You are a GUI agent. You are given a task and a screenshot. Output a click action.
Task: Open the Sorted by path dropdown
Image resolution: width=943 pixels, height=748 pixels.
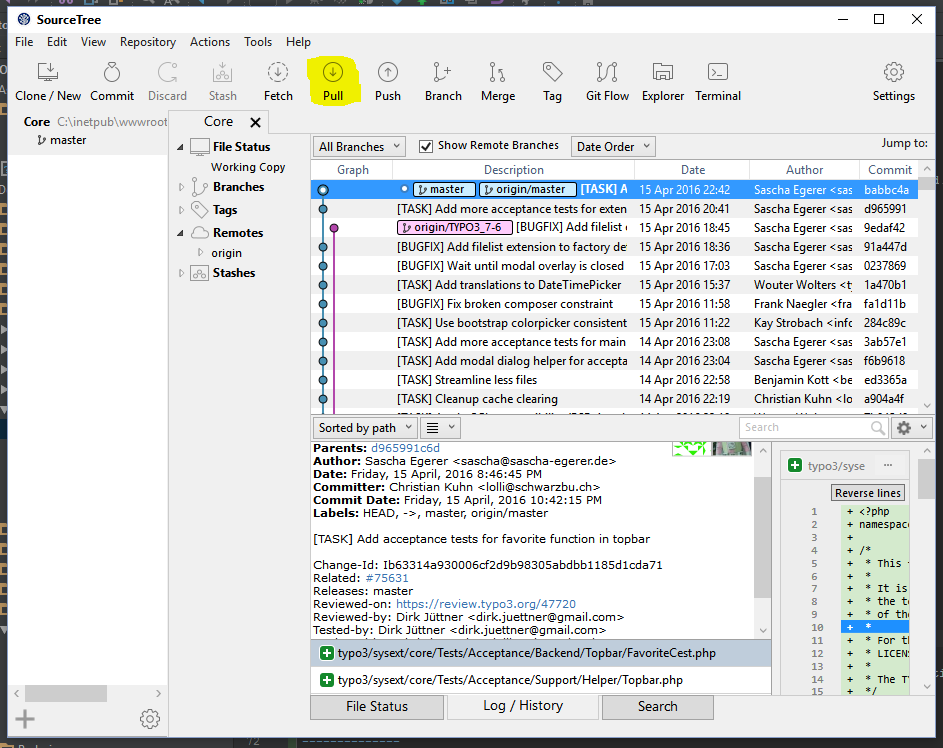point(365,428)
